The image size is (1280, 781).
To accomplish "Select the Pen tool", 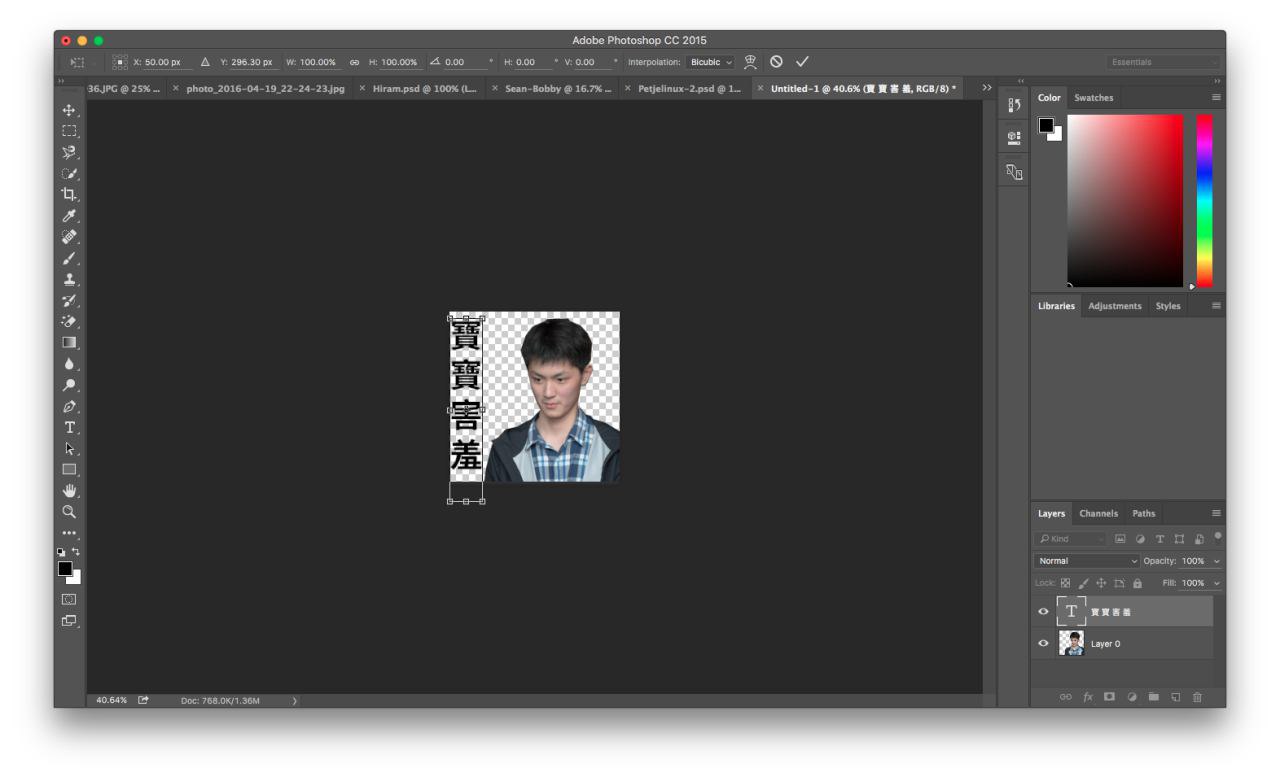I will tap(69, 406).
